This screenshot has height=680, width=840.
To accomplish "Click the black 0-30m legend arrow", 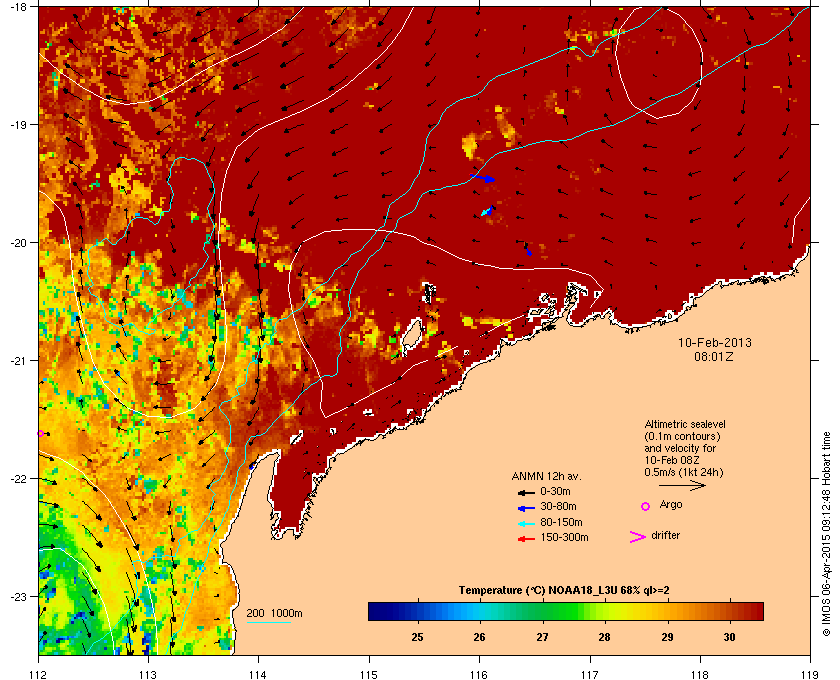I will [x=526, y=492].
